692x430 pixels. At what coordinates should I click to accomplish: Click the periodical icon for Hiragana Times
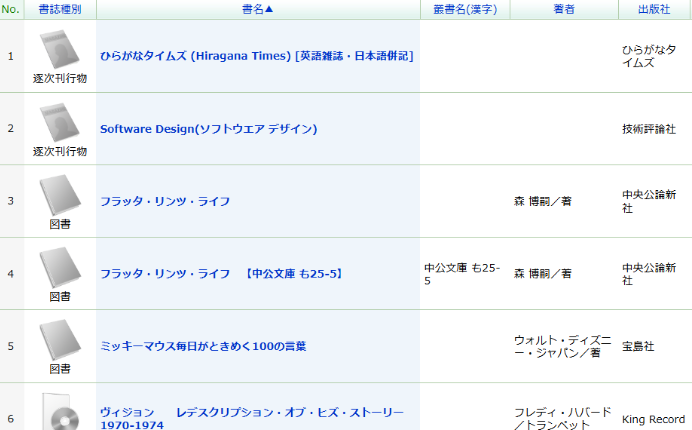pos(60,50)
